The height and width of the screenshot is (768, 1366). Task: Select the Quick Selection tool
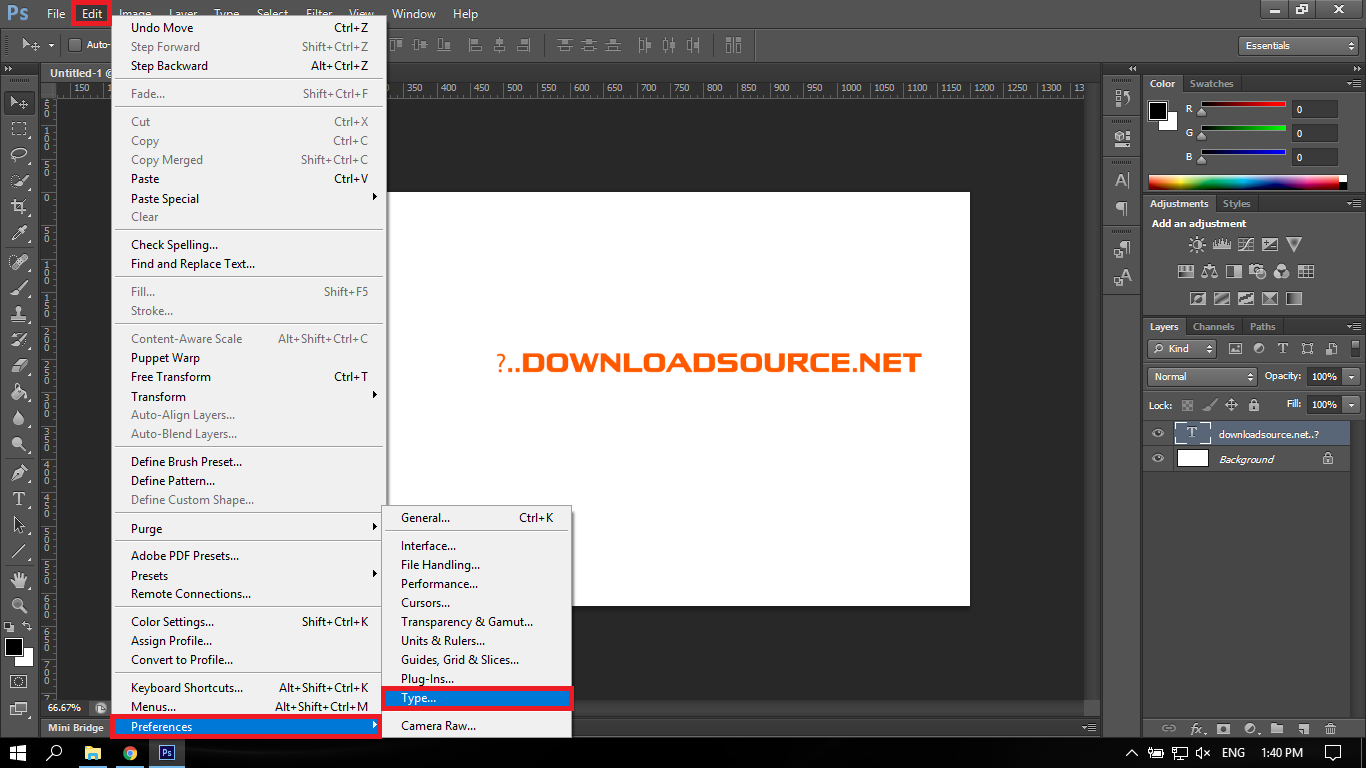pyautogui.click(x=19, y=181)
